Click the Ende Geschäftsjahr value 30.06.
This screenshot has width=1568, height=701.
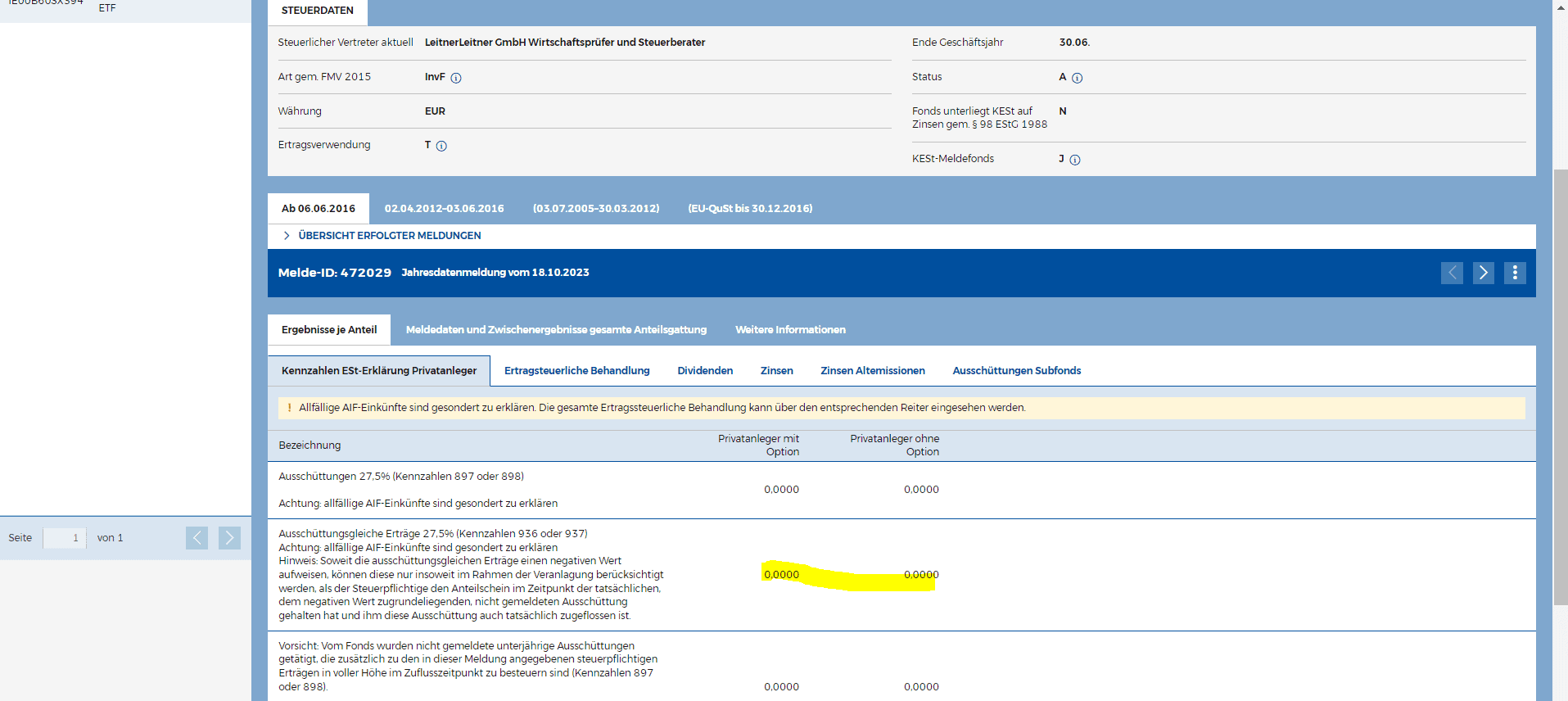pyautogui.click(x=1074, y=43)
